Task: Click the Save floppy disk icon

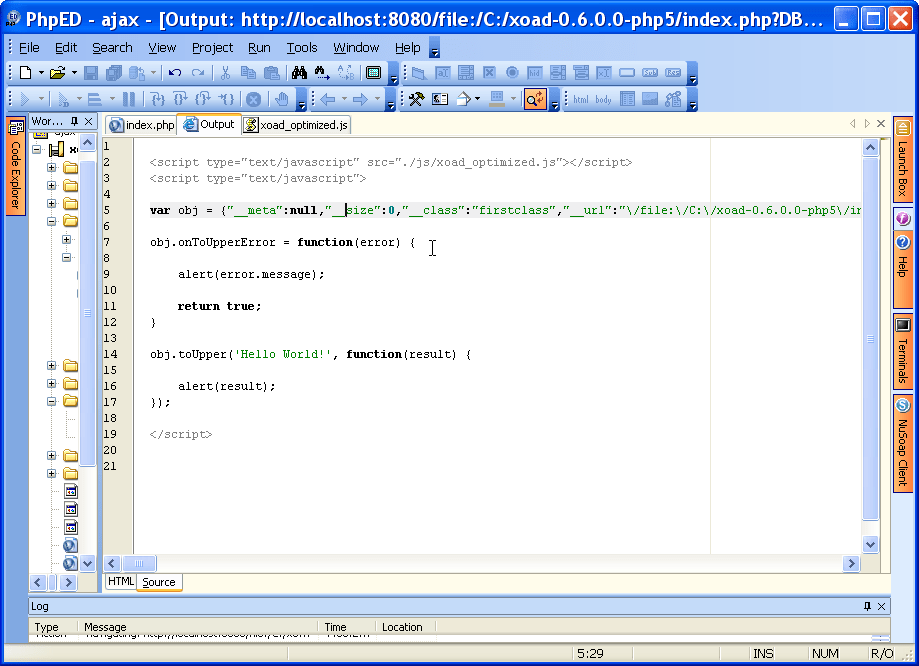Action: (91, 73)
